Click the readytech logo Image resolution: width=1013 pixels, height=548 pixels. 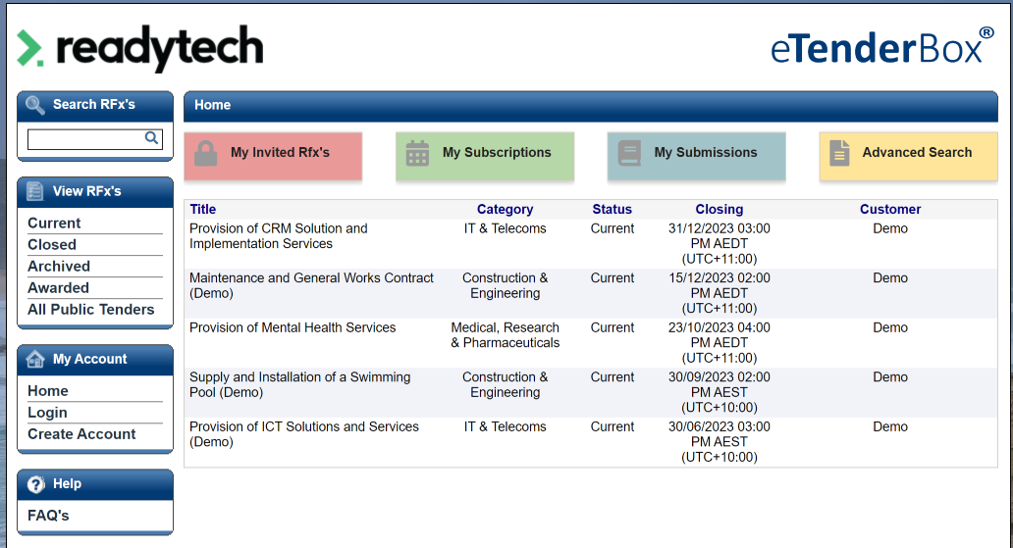140,47
